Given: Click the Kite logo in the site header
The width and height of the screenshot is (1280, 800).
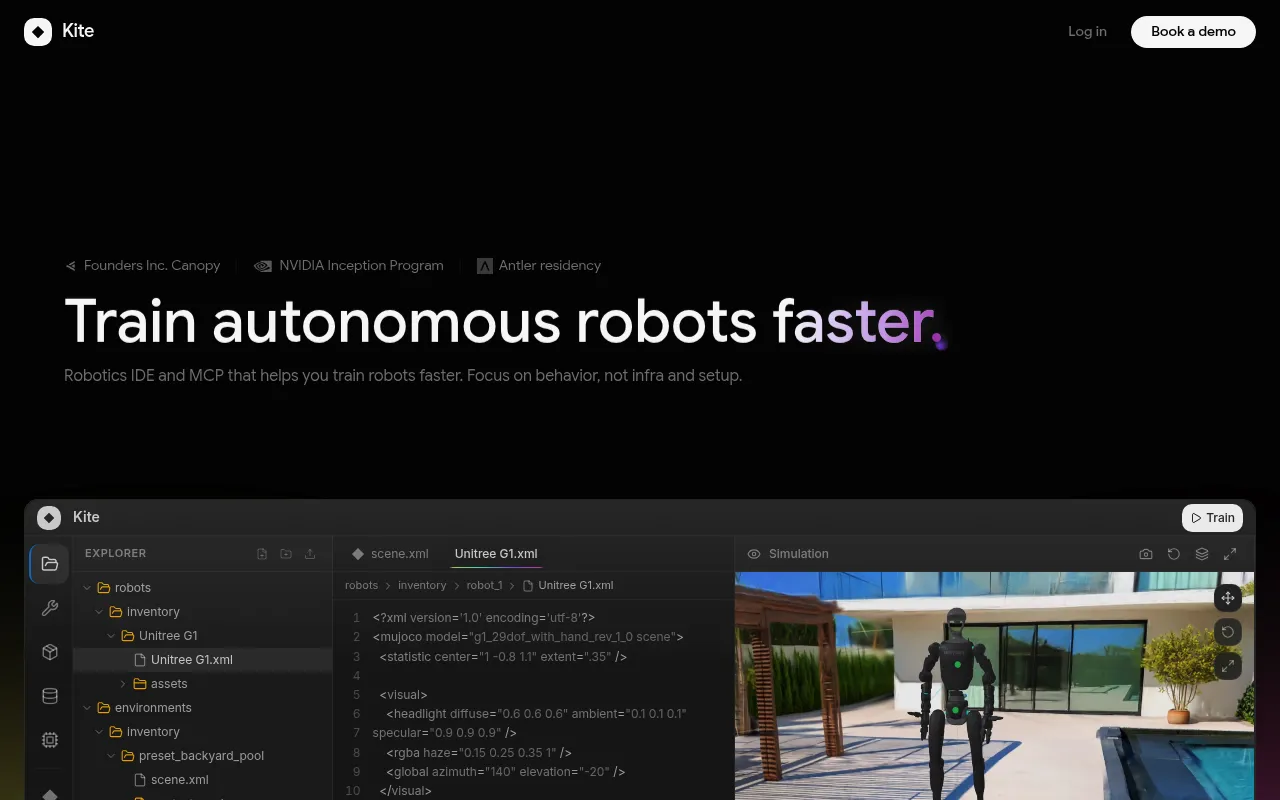Looking at the screenshot, I should pyautogui.click(x=59, y=31).
